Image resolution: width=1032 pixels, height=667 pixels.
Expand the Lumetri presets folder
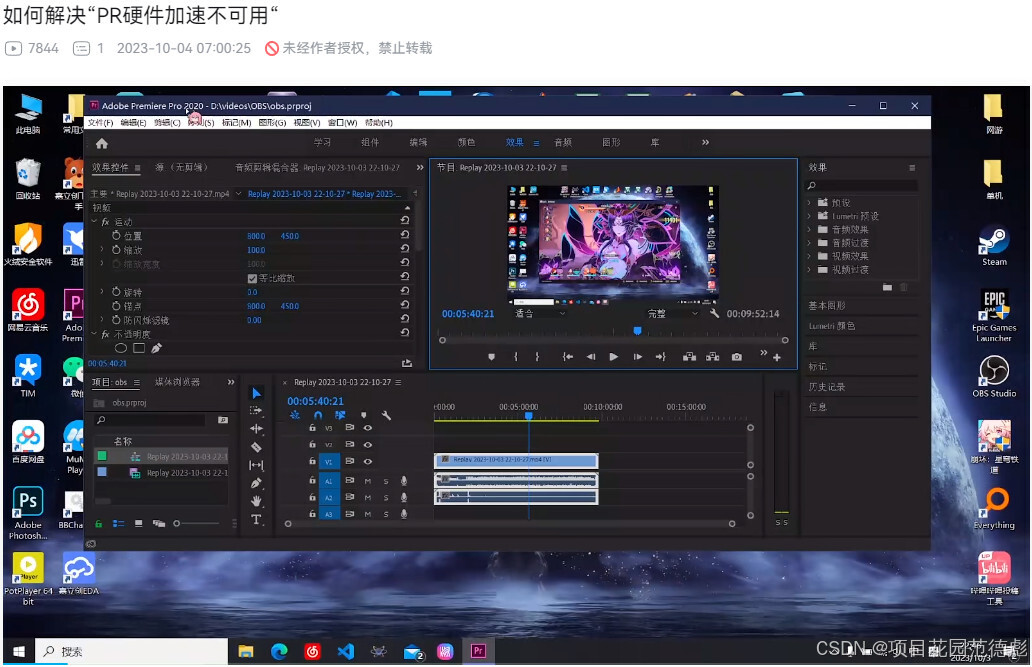click(x=810, y=216)
